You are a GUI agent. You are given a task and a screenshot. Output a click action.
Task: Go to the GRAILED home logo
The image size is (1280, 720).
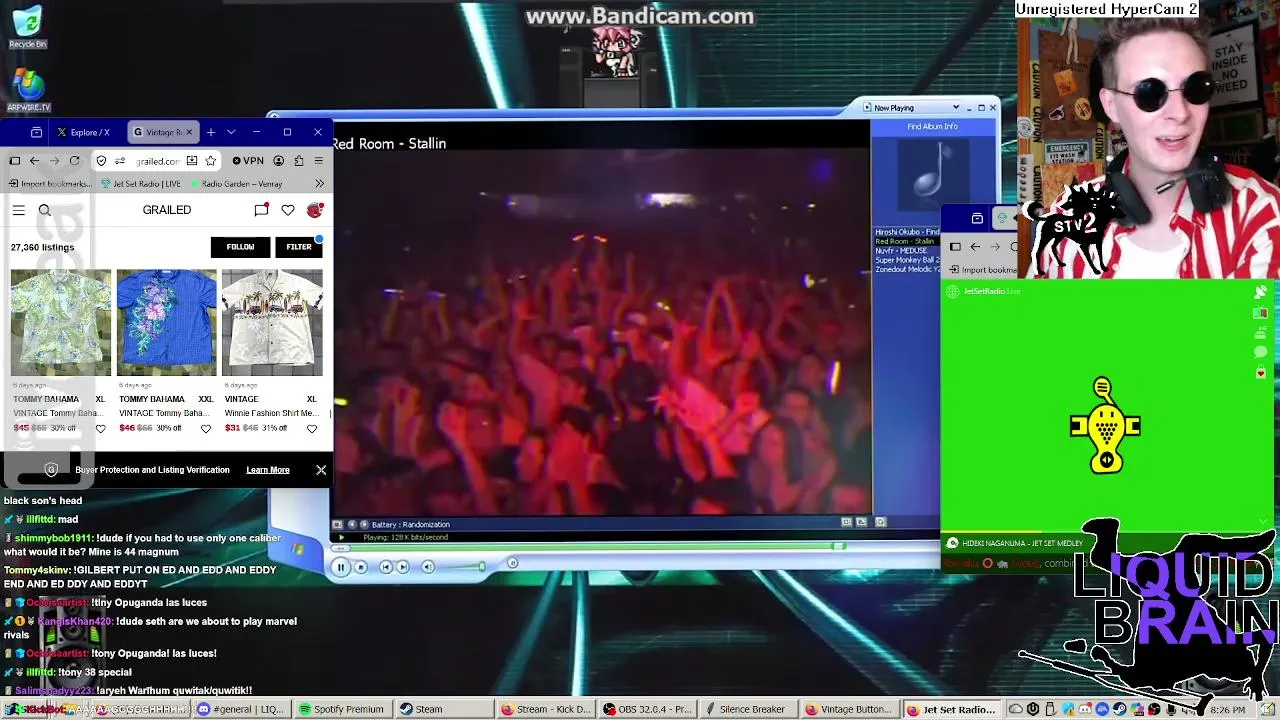click(167, 210)
